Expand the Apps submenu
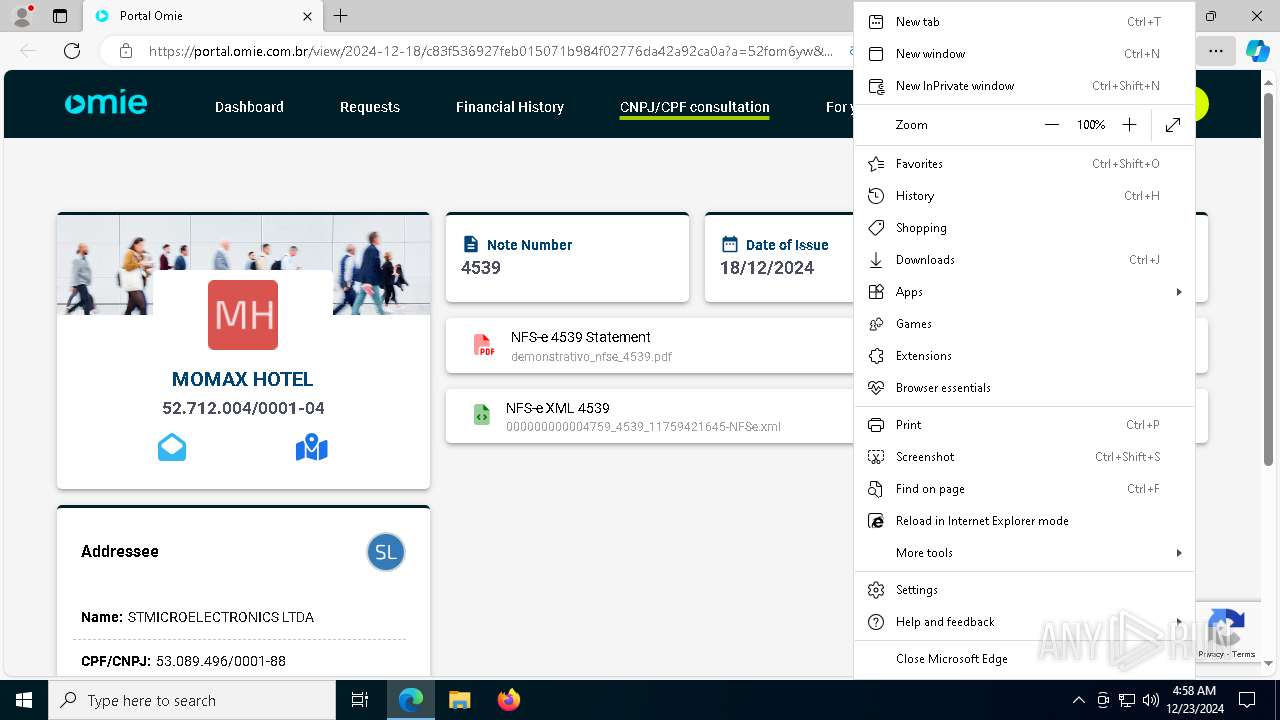 click(1024, 292)
